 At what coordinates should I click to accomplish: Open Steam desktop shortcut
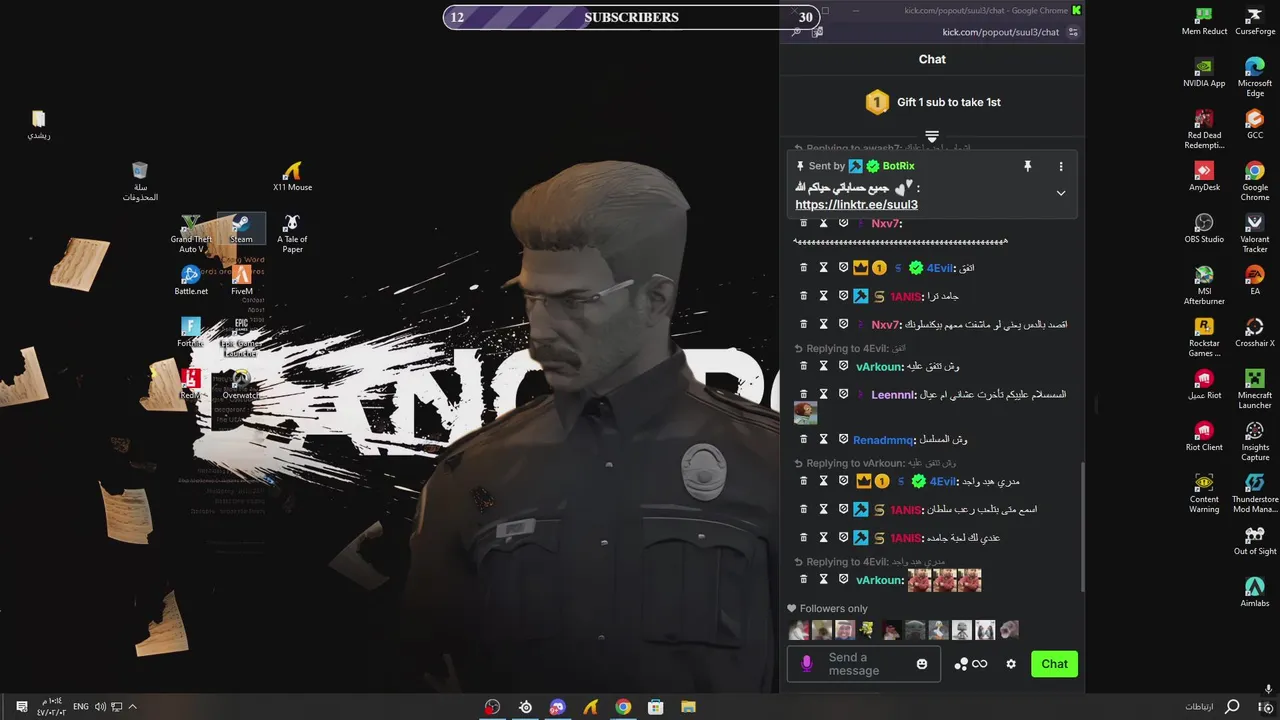[241, 229]
